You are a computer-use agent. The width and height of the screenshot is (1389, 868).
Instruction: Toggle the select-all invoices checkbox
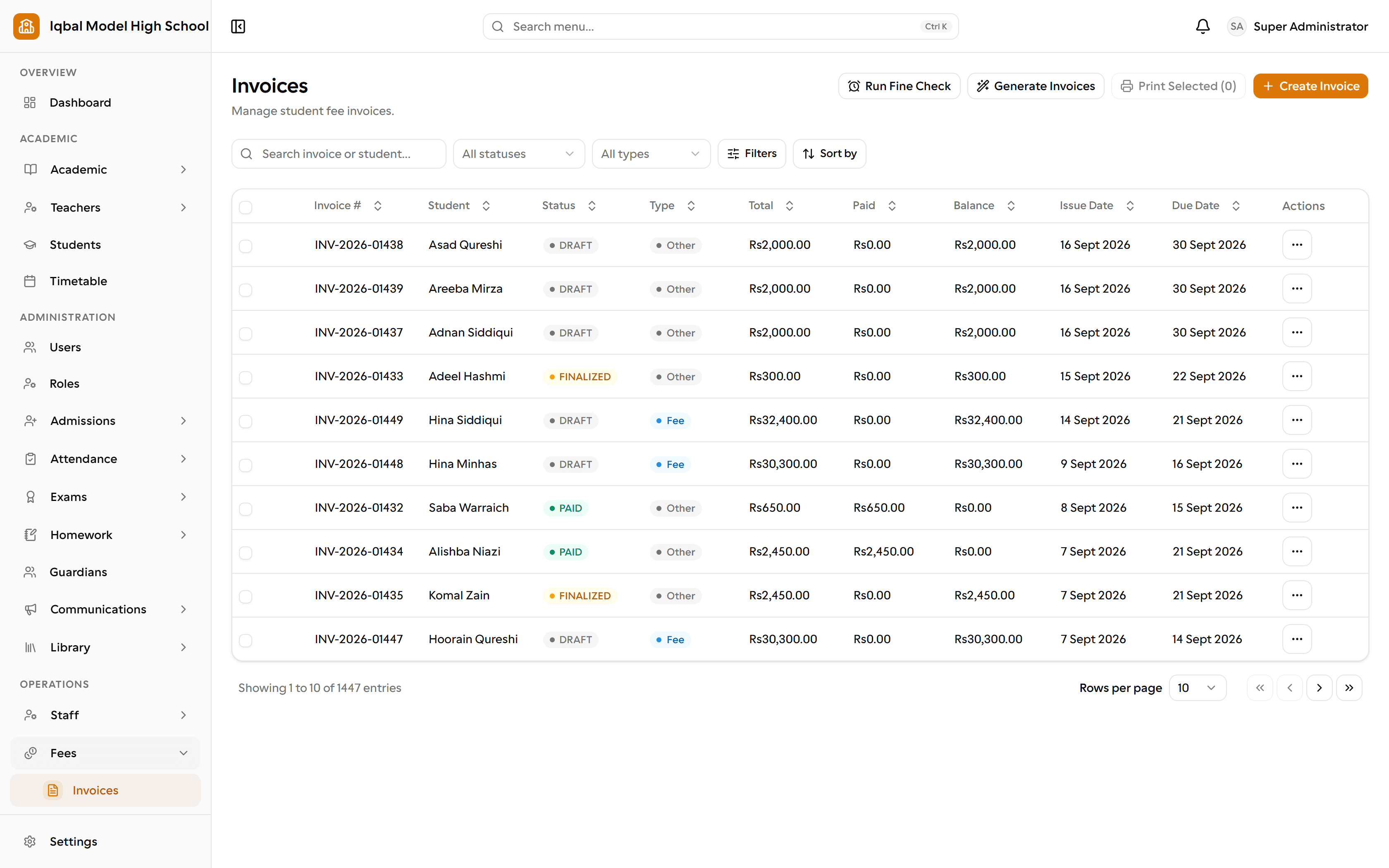246,207
